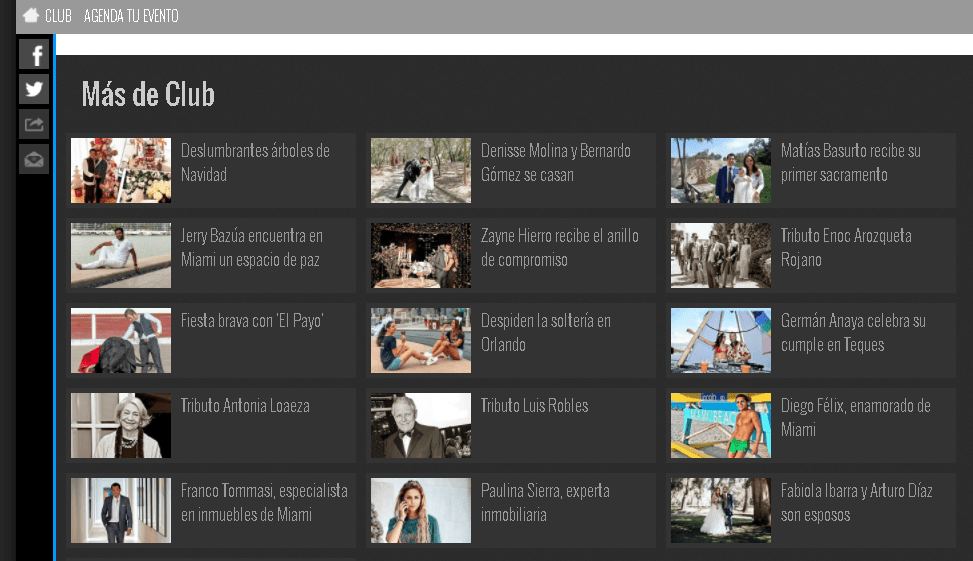This screenshot has width=973, height=561.
Task: Click the home icon in top bar
Action: [31, 16]
